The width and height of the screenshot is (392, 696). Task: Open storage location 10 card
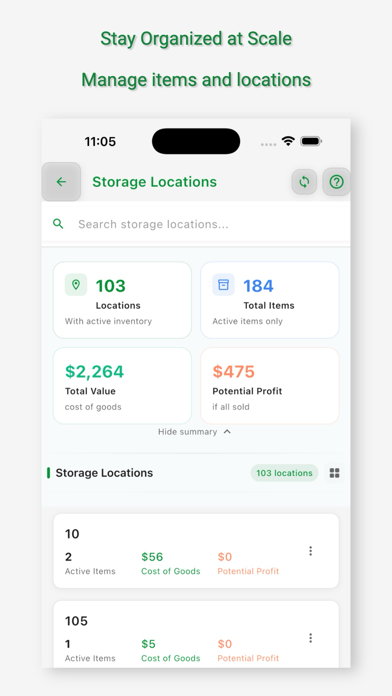196,551
